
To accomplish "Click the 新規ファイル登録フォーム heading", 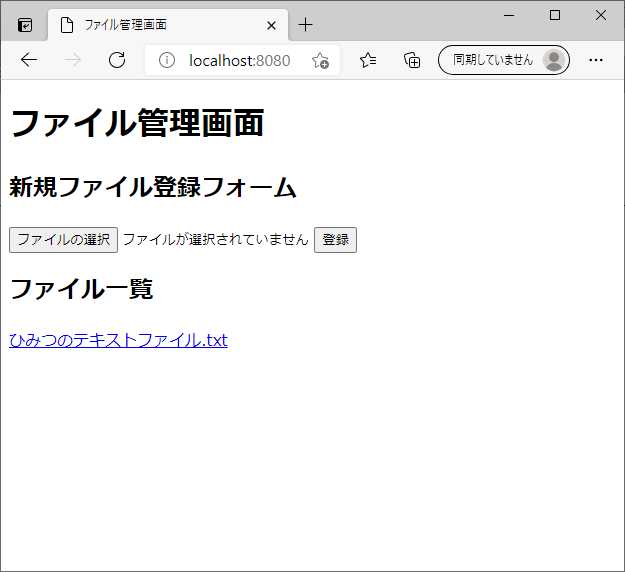I will coord(153,187).
